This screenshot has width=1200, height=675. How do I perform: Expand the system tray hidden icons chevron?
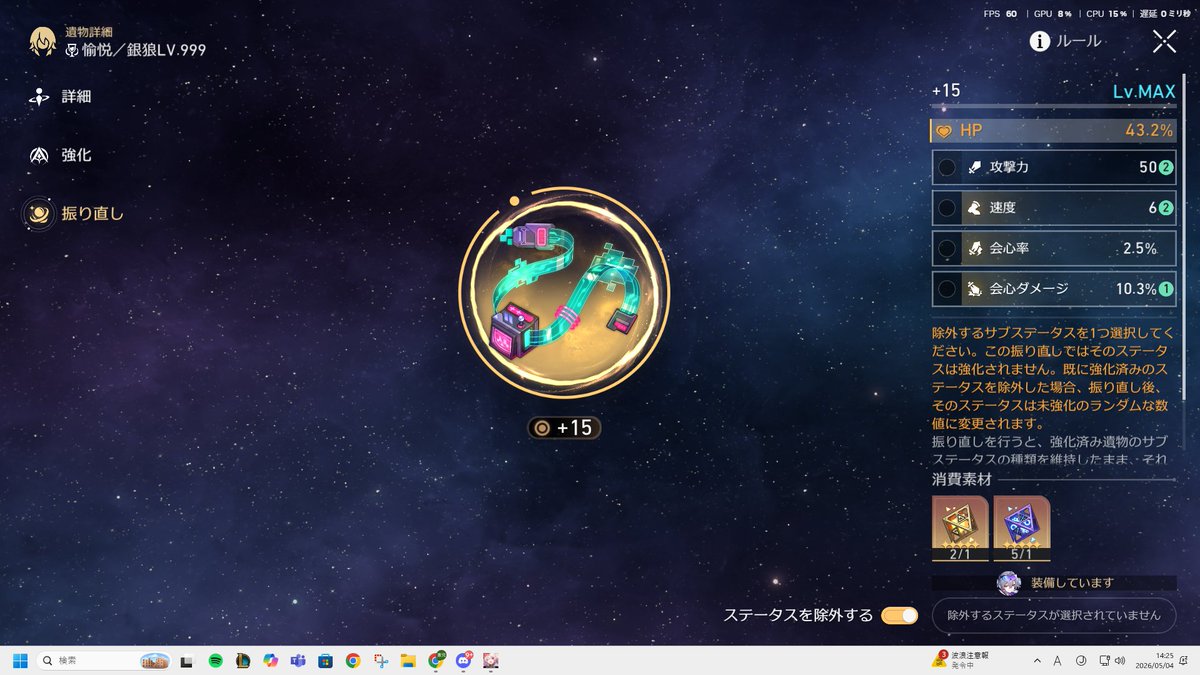tap(1036, 660)
